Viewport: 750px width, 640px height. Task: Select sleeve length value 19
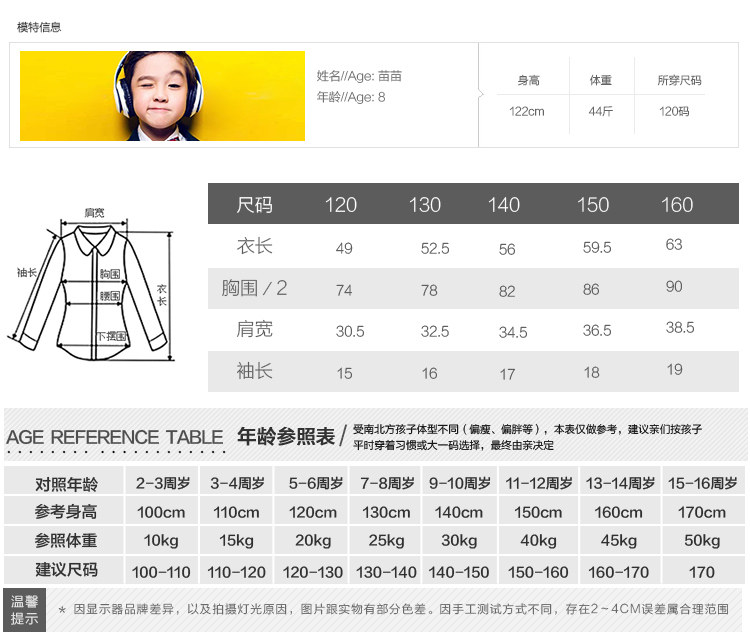tap(674, 370)
